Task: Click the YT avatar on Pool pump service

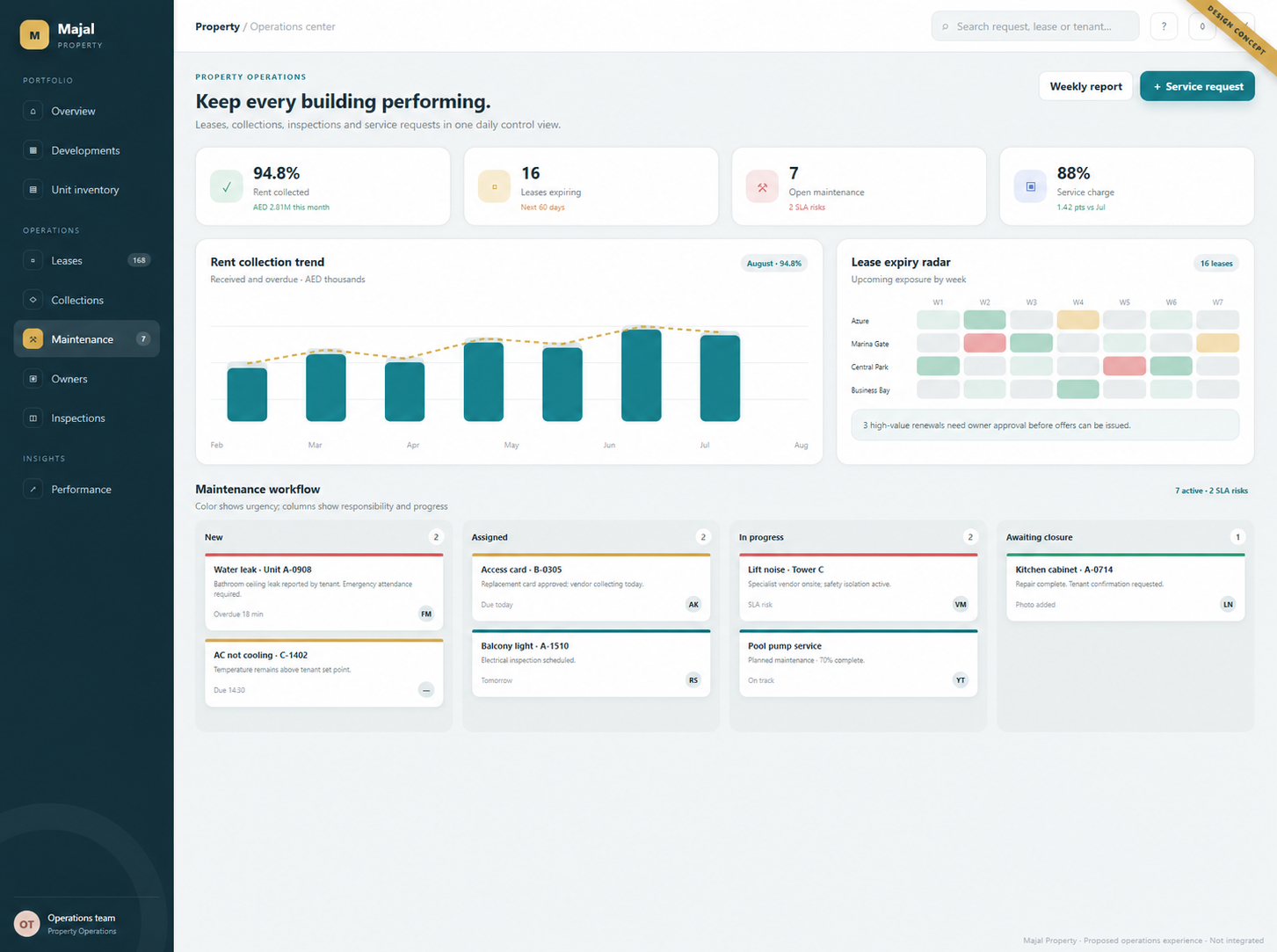Action: click(961, 680)
